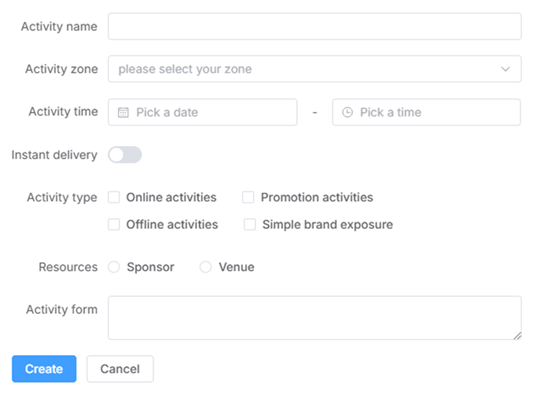Choose the Venue radio option
The width and height of the screenshot is (554, 402).
coord(206,267)
